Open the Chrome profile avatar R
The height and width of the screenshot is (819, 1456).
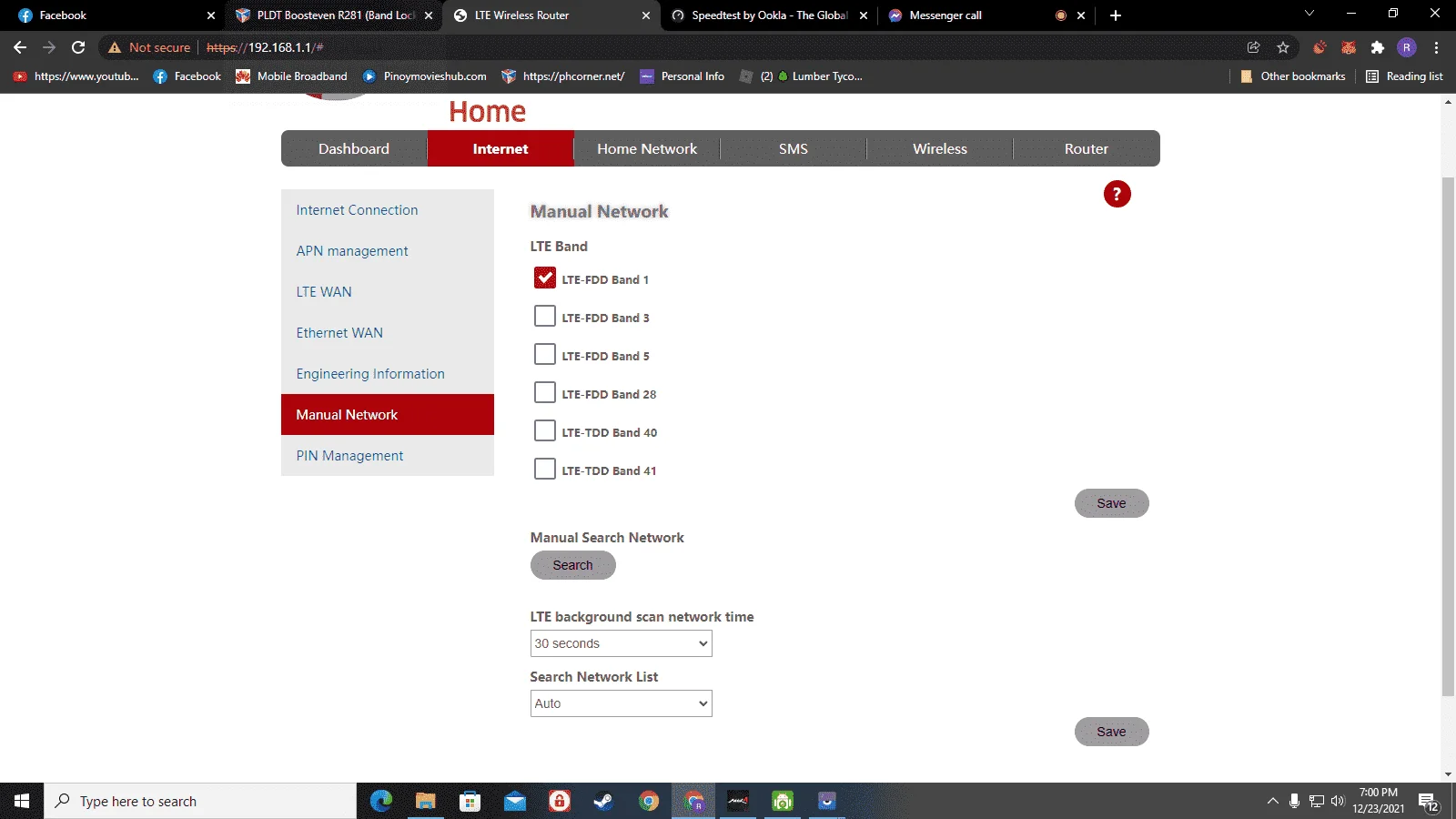point(1407,47)
